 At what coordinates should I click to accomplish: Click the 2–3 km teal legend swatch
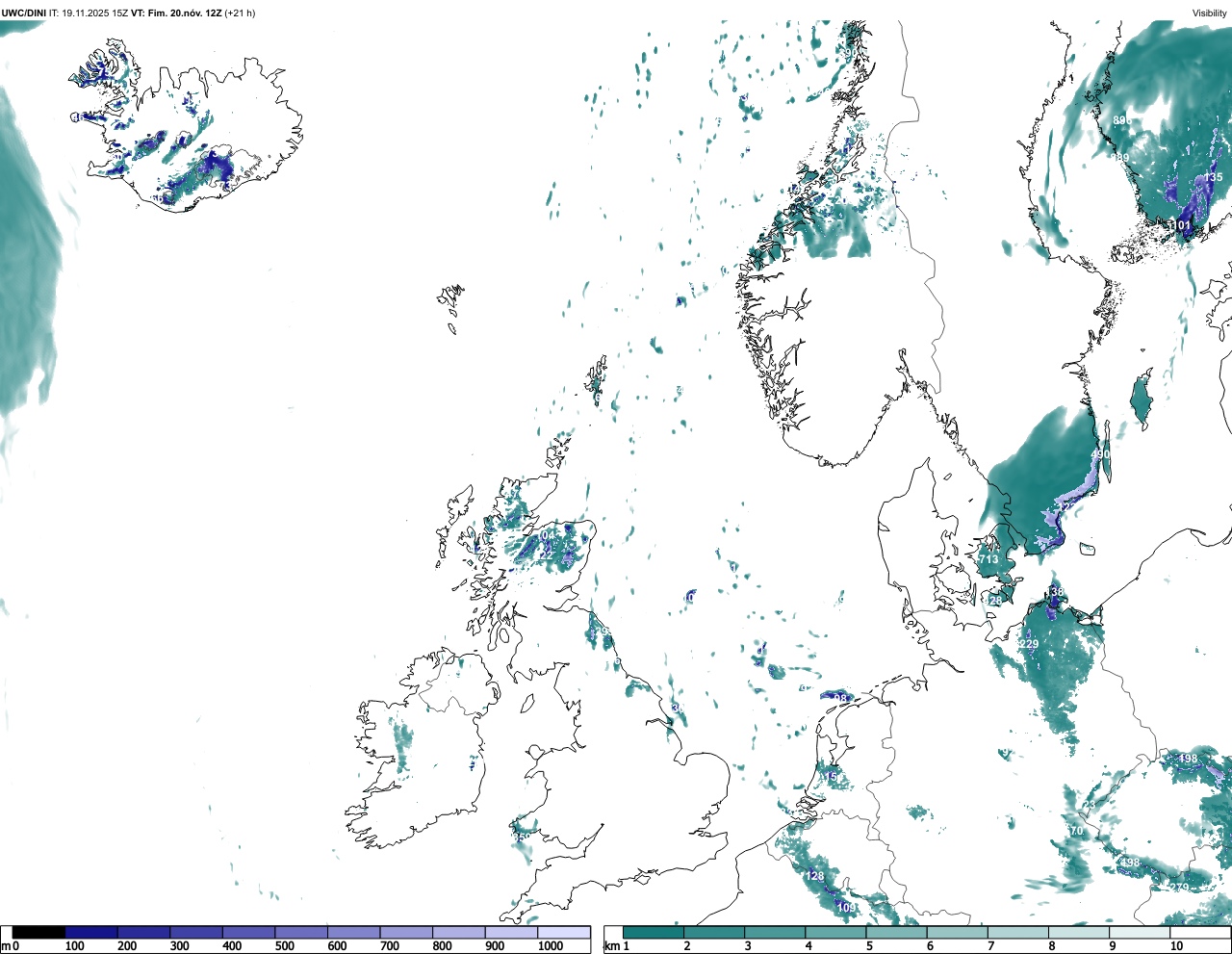(x=714, y=932)
